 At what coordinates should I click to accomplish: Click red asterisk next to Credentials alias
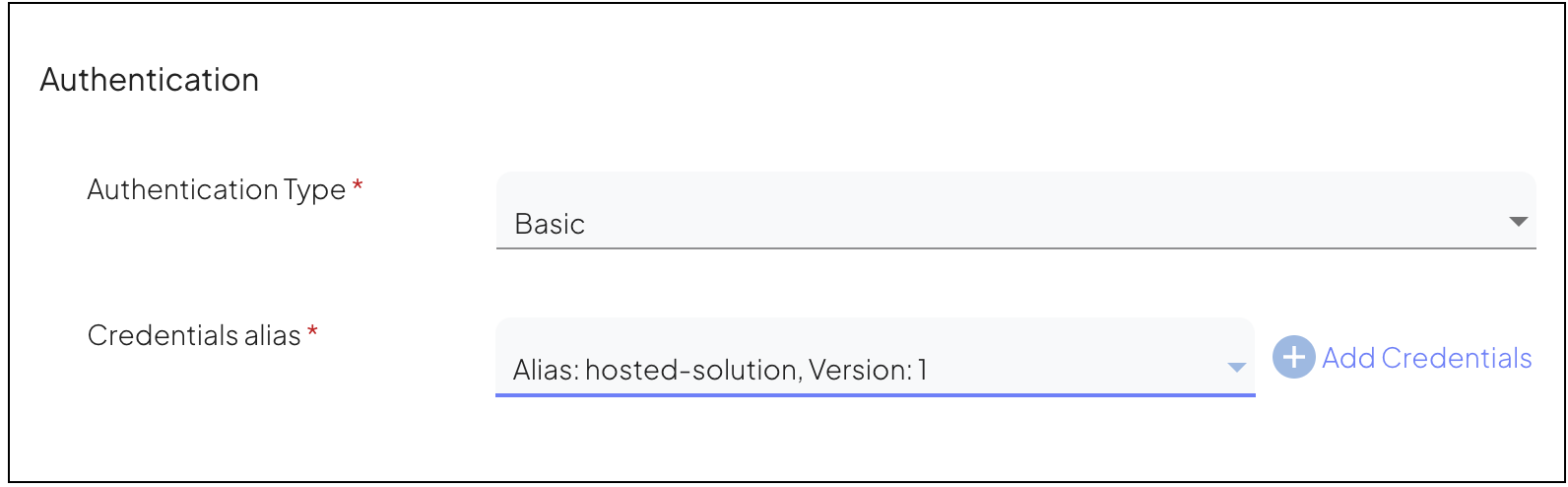coord(312,333)
